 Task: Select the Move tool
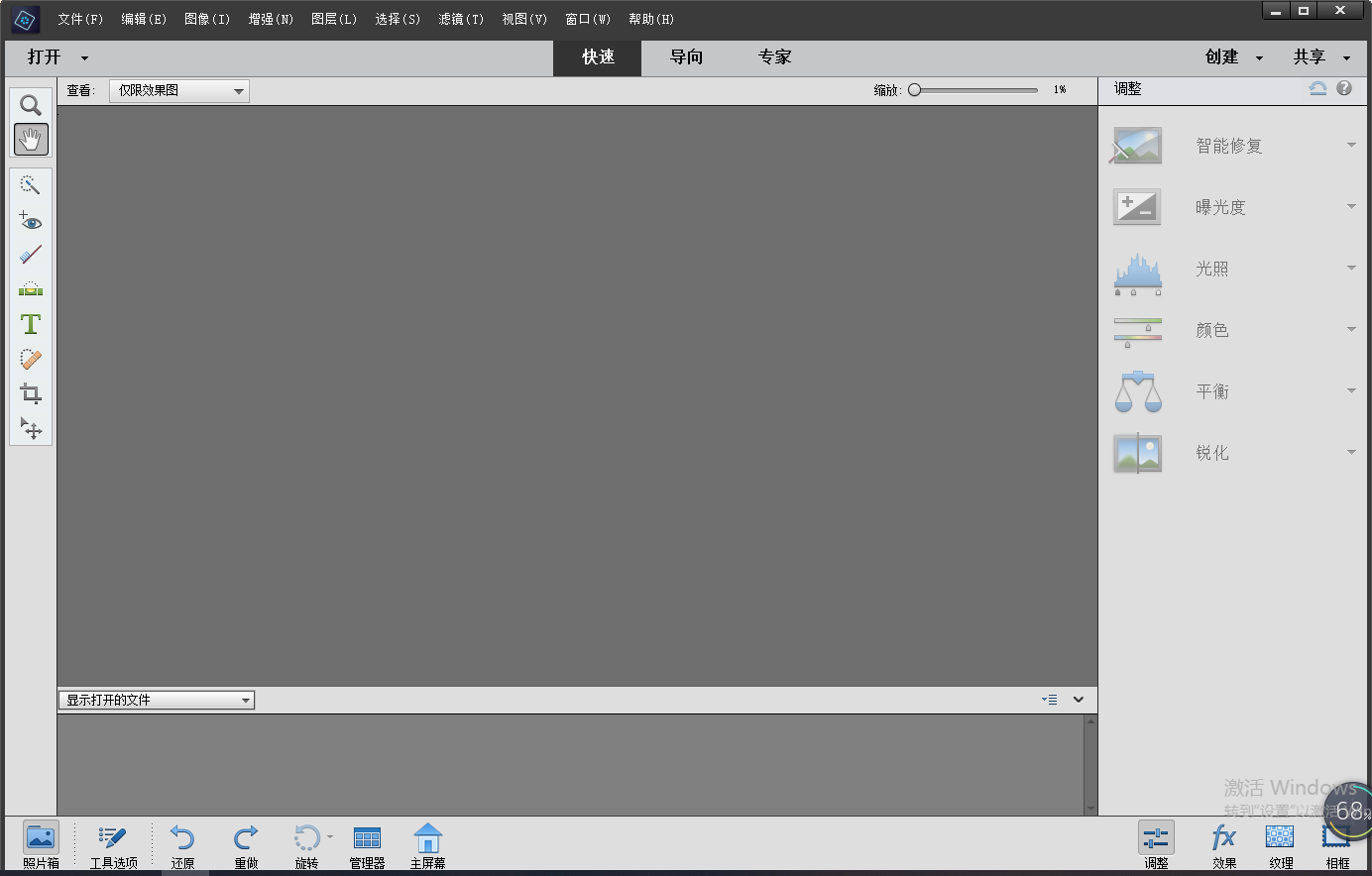pyautogui.click(x=31, y=428)
